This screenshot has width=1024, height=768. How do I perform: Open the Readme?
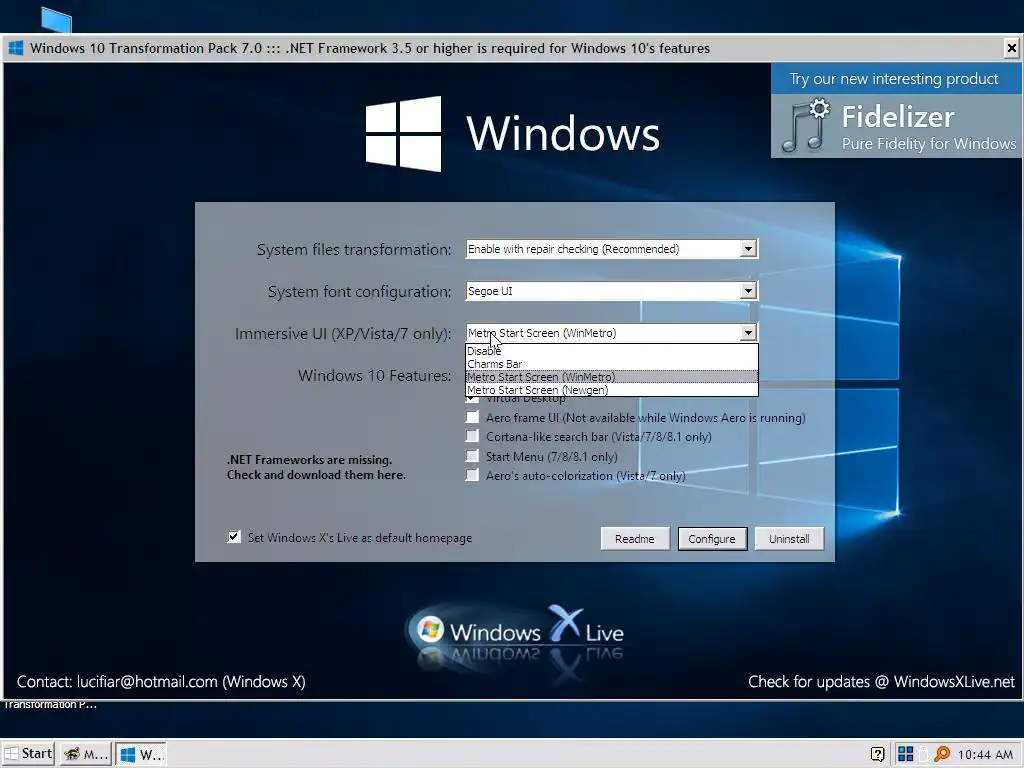(635, 539)
